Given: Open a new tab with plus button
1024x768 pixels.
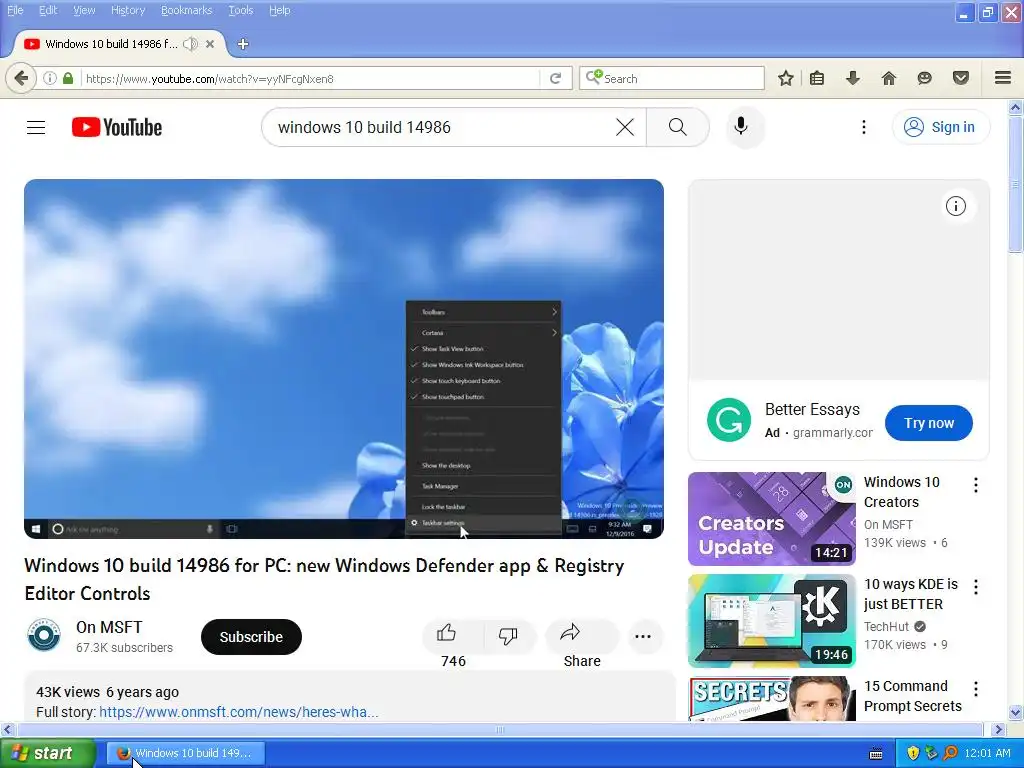Looking at the screenshot, I should [243, 44].
